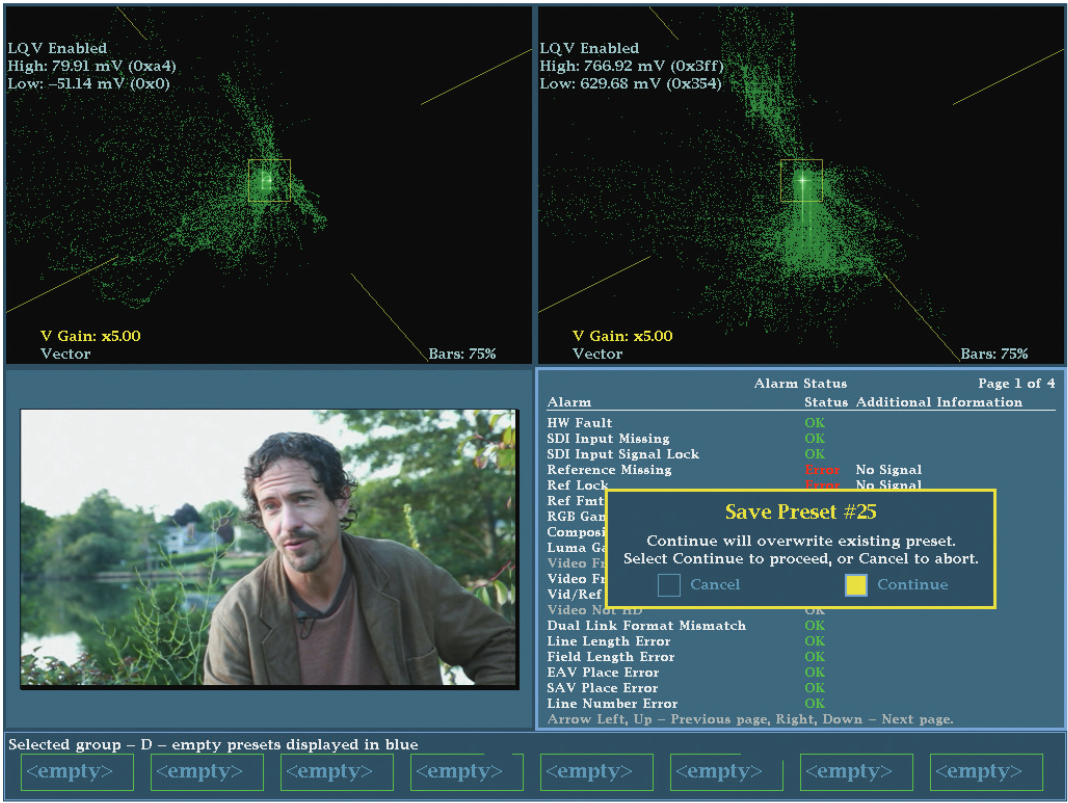Click Bars 75% label in right vector display
Viewport: 1068px width, 803px height.
click(x=994, y=353)
